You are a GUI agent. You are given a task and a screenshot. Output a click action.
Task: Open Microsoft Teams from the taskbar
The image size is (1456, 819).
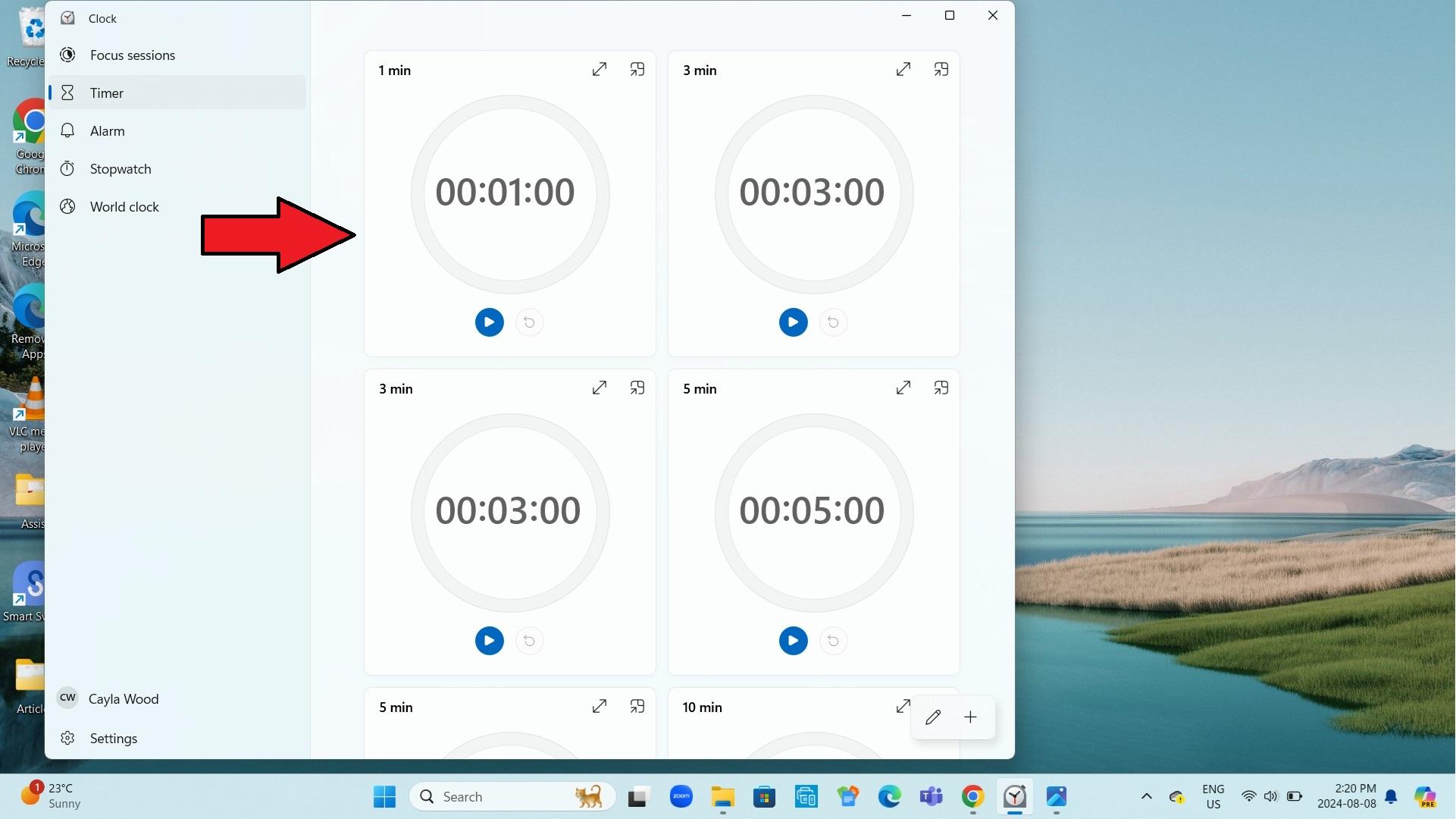click(932, 796)
